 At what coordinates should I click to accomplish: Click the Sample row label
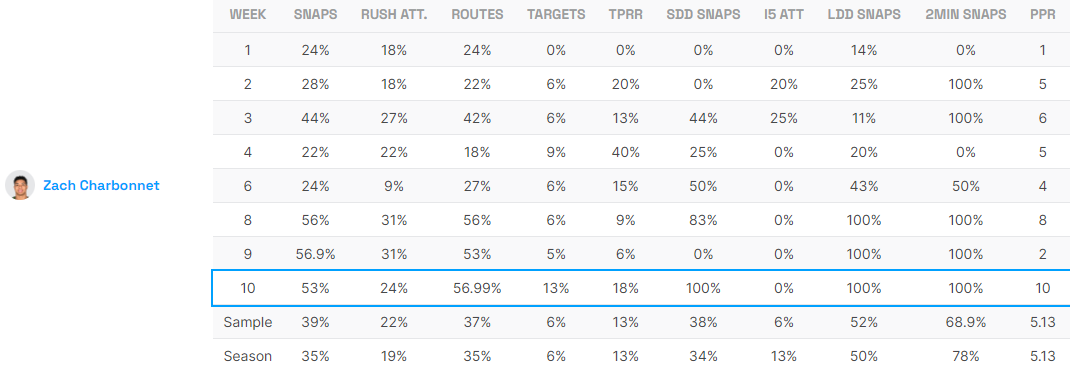click(248, 322)
